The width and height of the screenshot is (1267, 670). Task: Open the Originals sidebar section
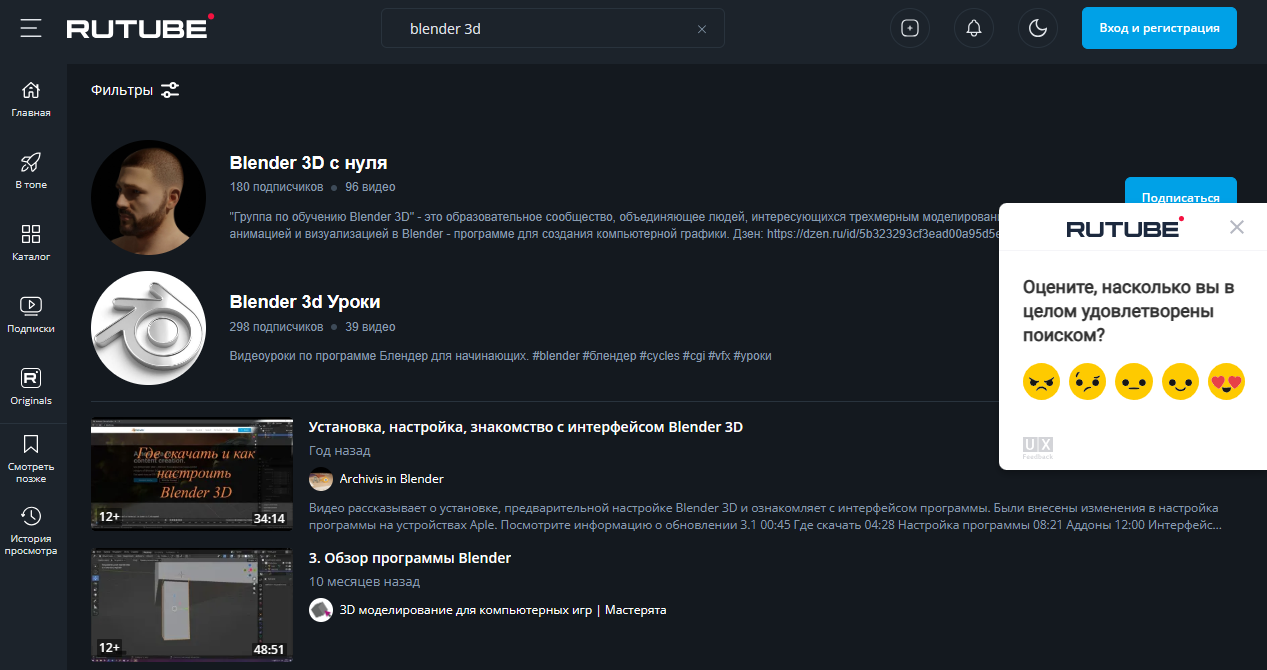(31, 387)
